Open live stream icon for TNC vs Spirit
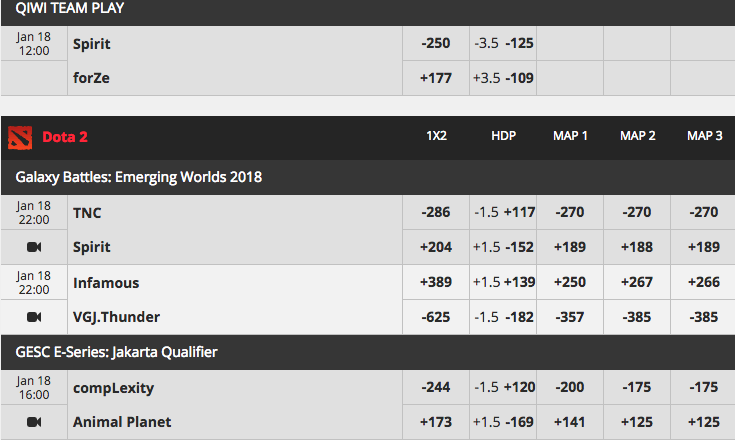The height and width of the screenshot is (440, 735). [x=34, y=247]
